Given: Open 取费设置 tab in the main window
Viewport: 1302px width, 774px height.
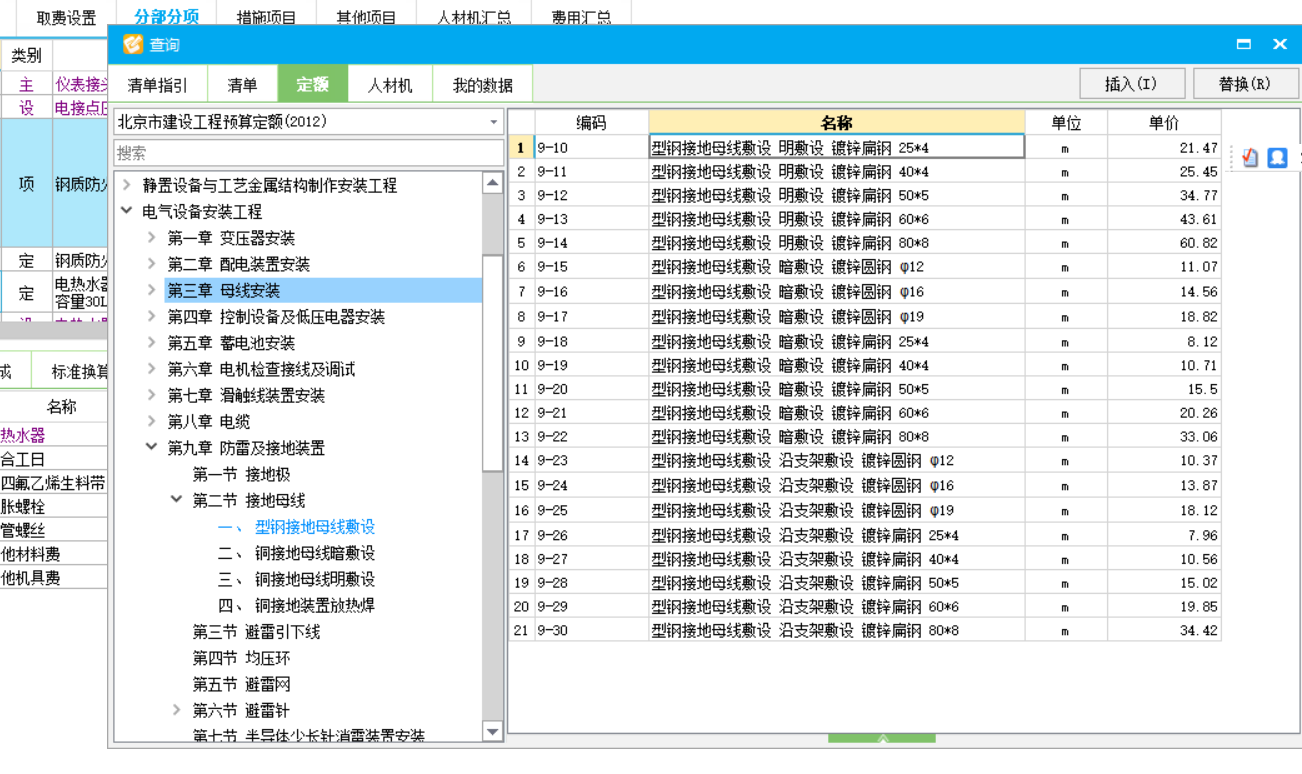Looking at the screenshot, I should click(x=66, y=17).
